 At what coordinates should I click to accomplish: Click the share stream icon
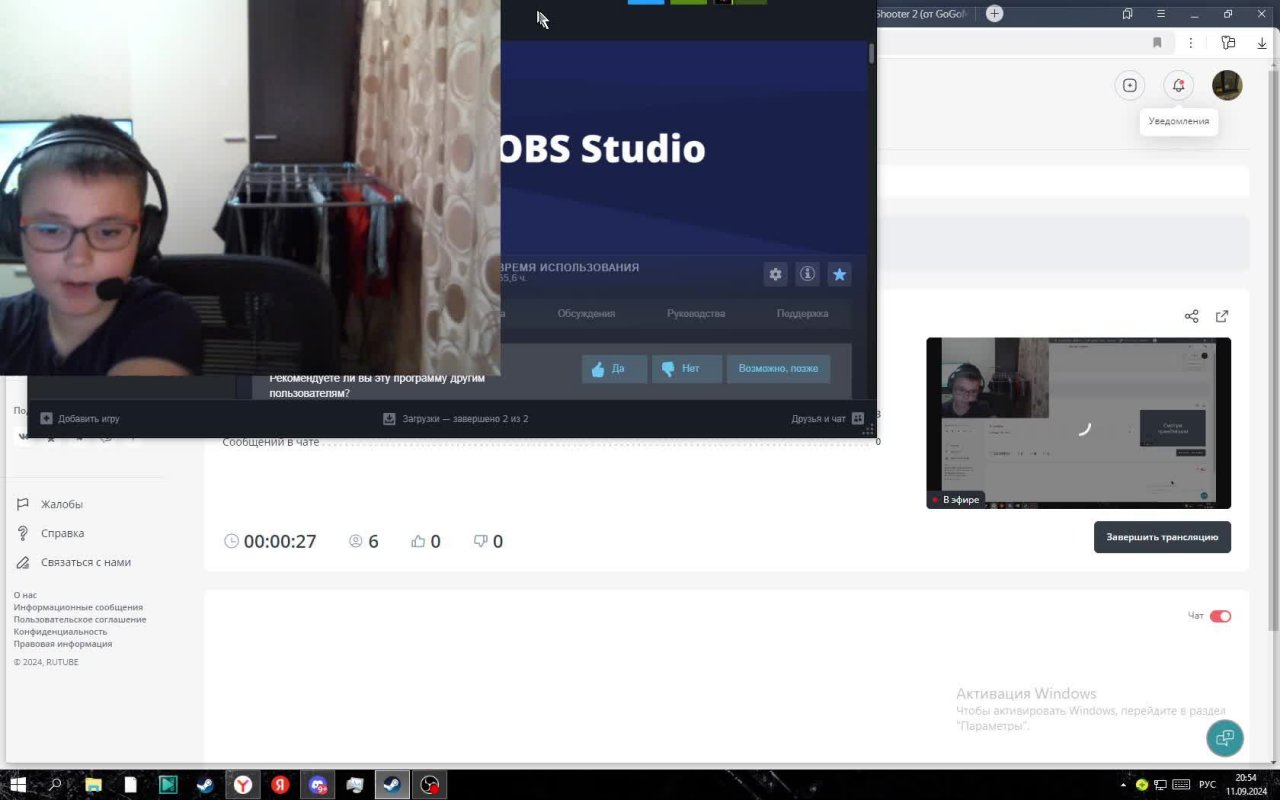pyautogui.click(x=1191, y=316)
